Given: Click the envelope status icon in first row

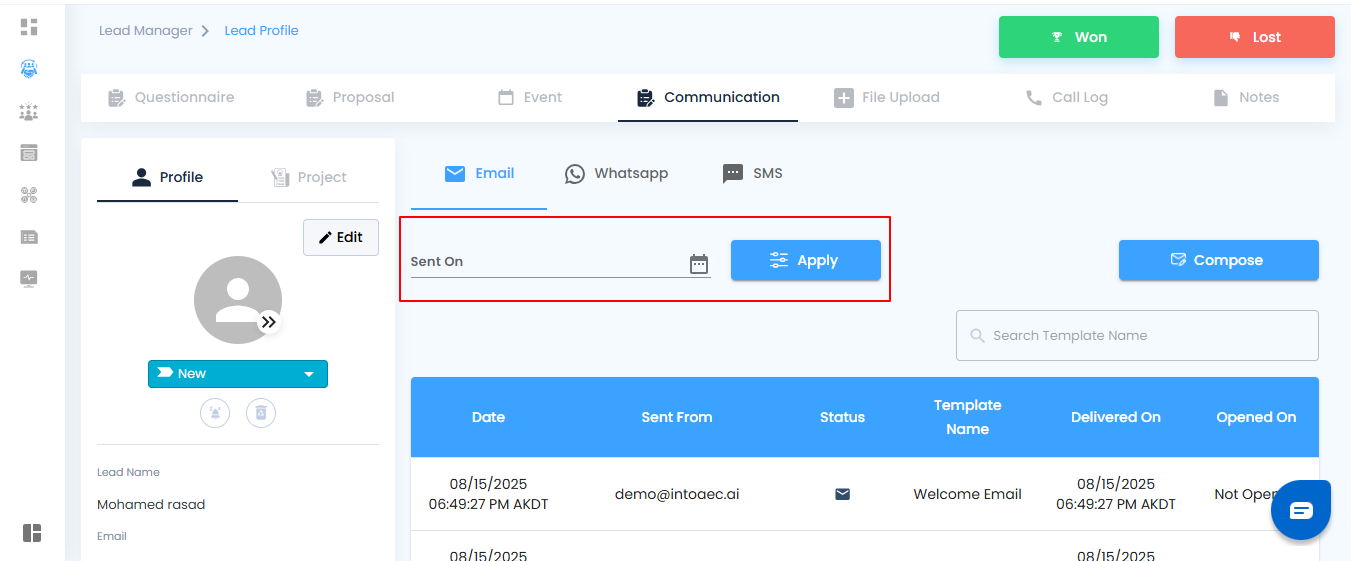Looking at the screenshot, I should (842, 494).
